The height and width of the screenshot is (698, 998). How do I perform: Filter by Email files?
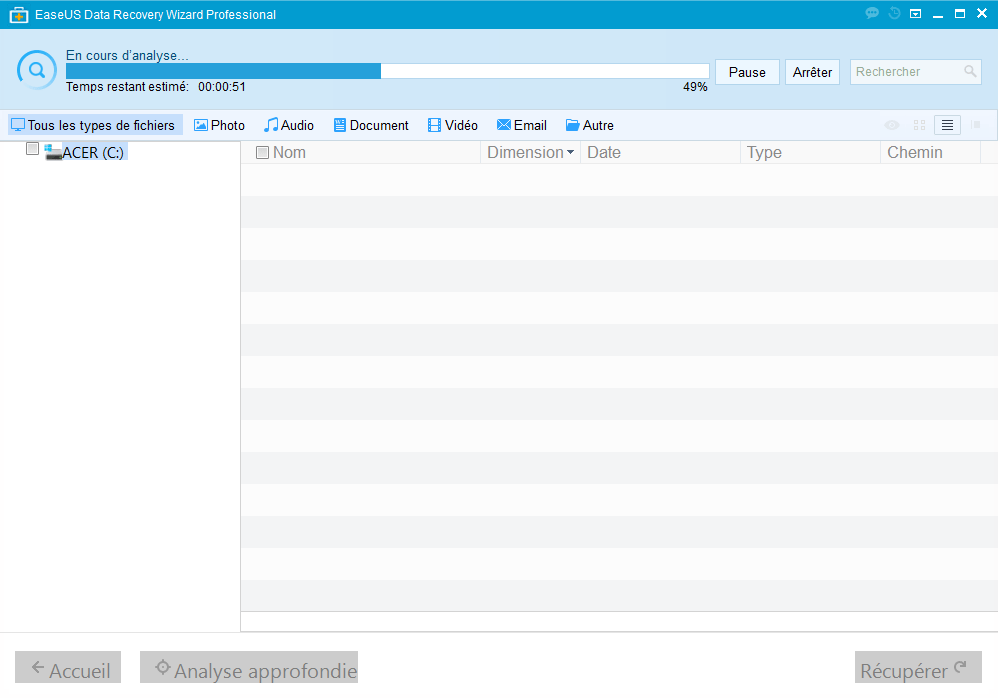522,125
